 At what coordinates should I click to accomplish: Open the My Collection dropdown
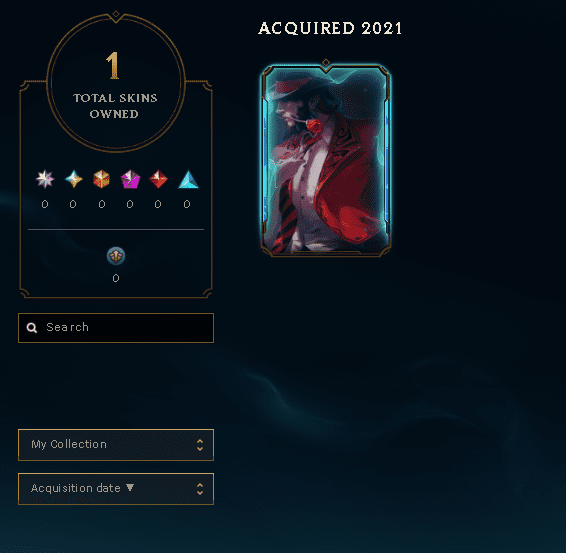(x=116, y=445)
